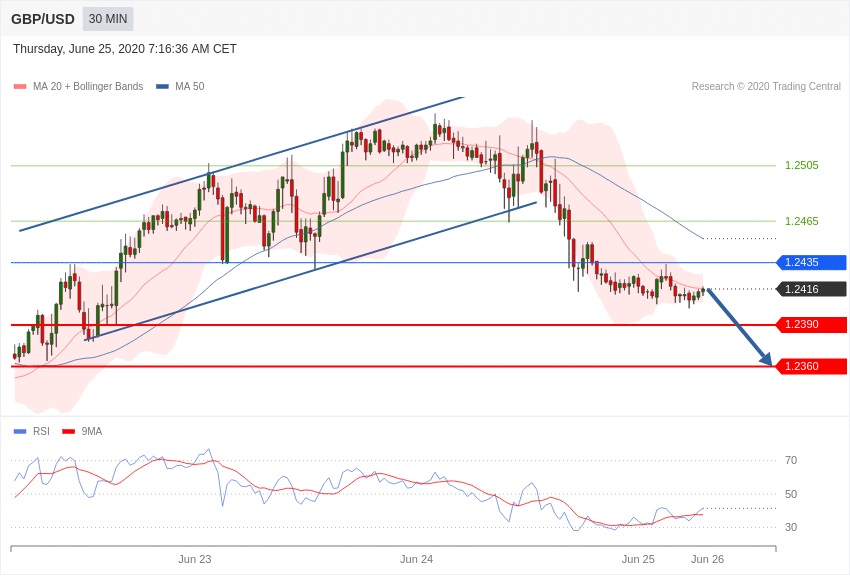Click the RSI 70 level label
This screenshot has height=576, width=850.
pyautogui.click(x=791, y=461)
